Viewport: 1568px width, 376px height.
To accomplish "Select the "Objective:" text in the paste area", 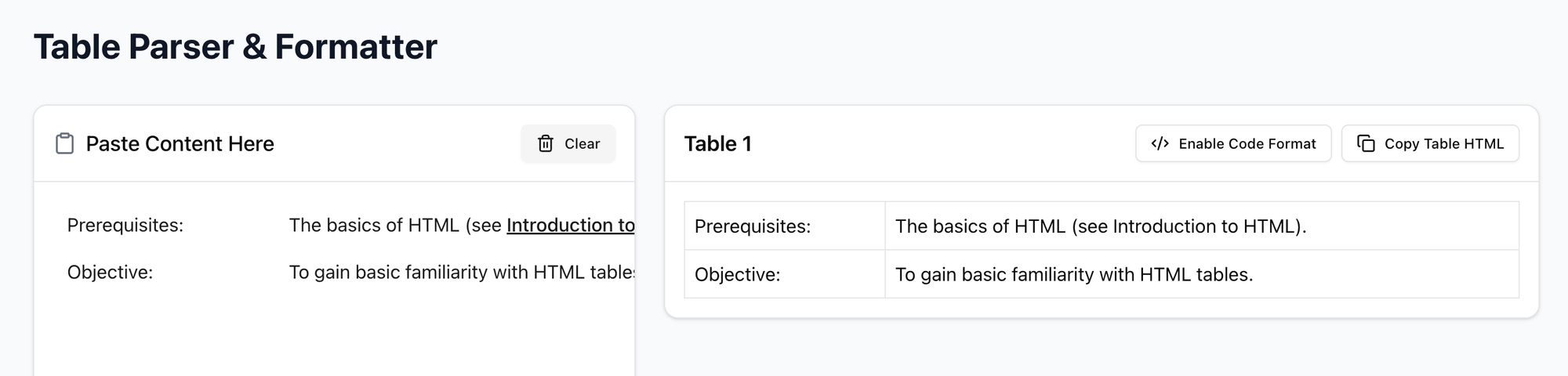I will tap(111, 273).
